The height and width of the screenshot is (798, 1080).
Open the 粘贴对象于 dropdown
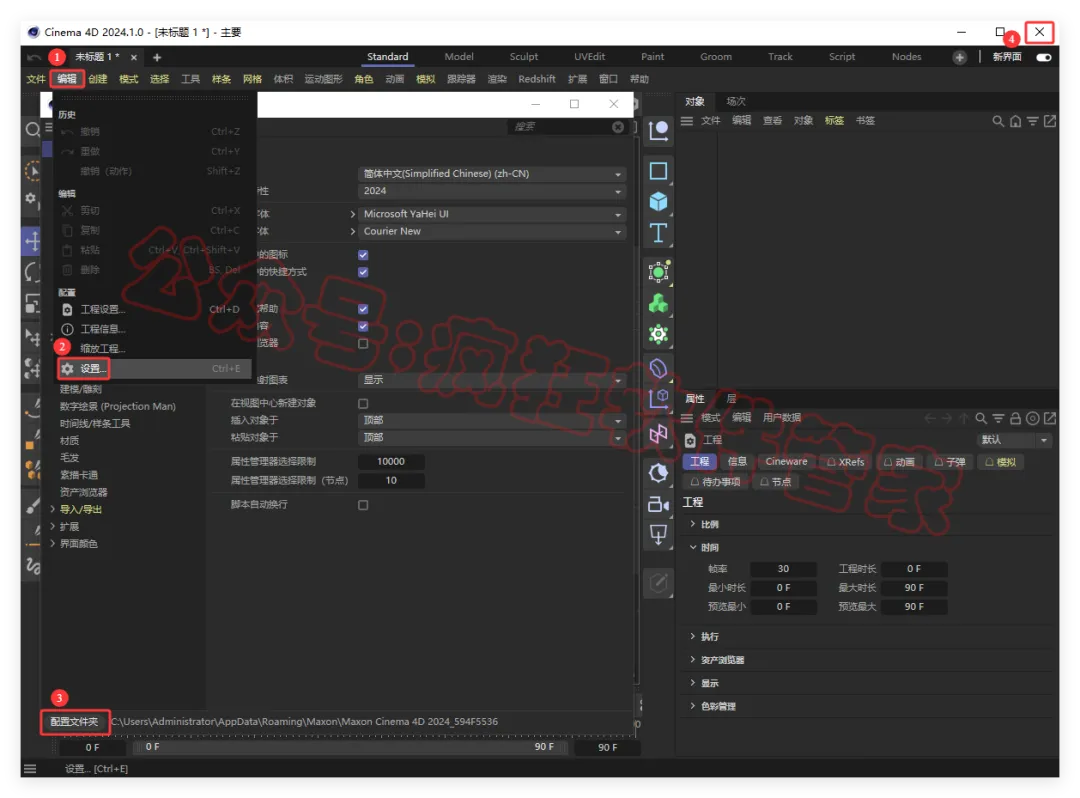point(492,437)
